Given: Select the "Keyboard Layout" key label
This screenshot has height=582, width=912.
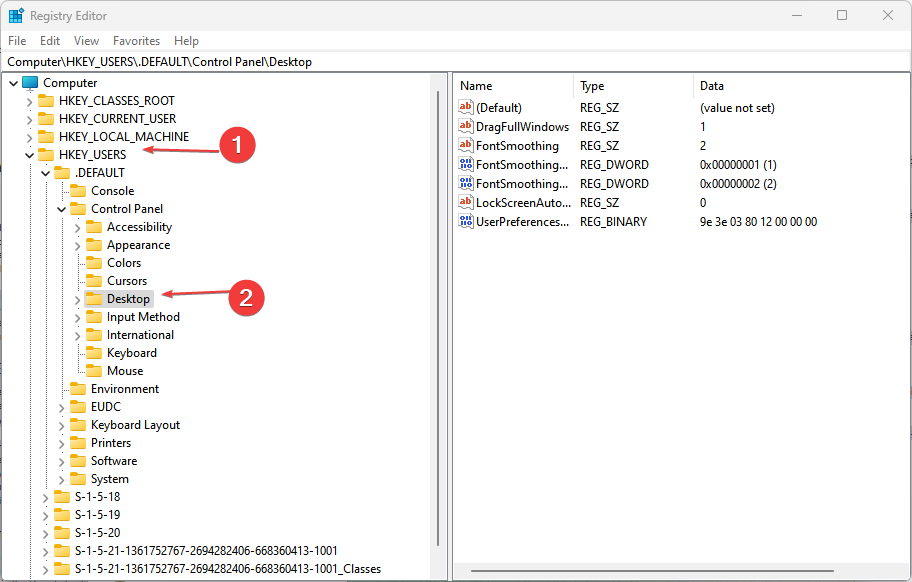Looking at the screenshot, I should coord(136,426).
